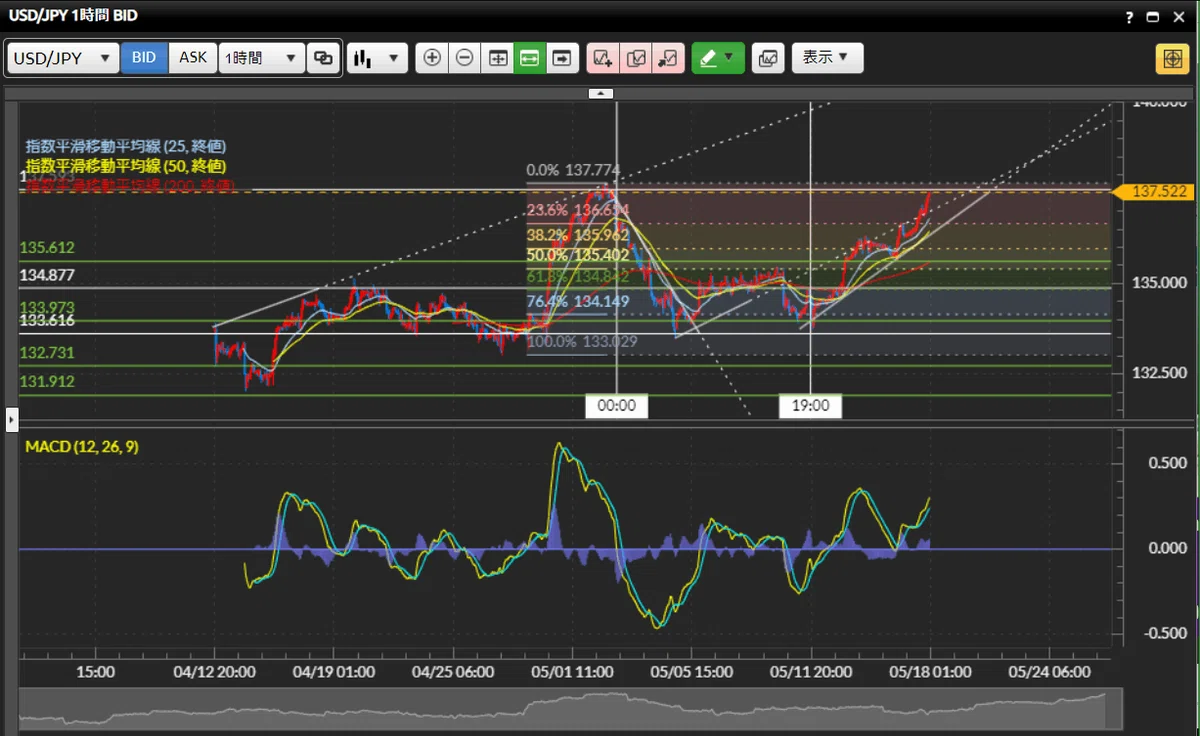Screen dimensions: 1200x736
Task: Click the chart link/sync icon
Action: click(x=323, y=58)
